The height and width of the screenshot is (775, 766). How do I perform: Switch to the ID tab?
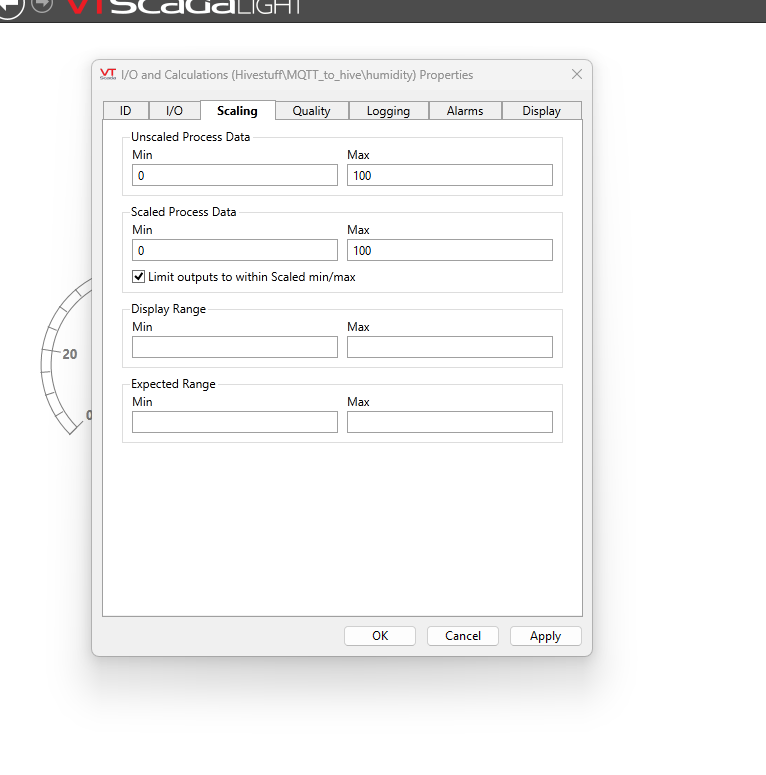tap(125, 111)
